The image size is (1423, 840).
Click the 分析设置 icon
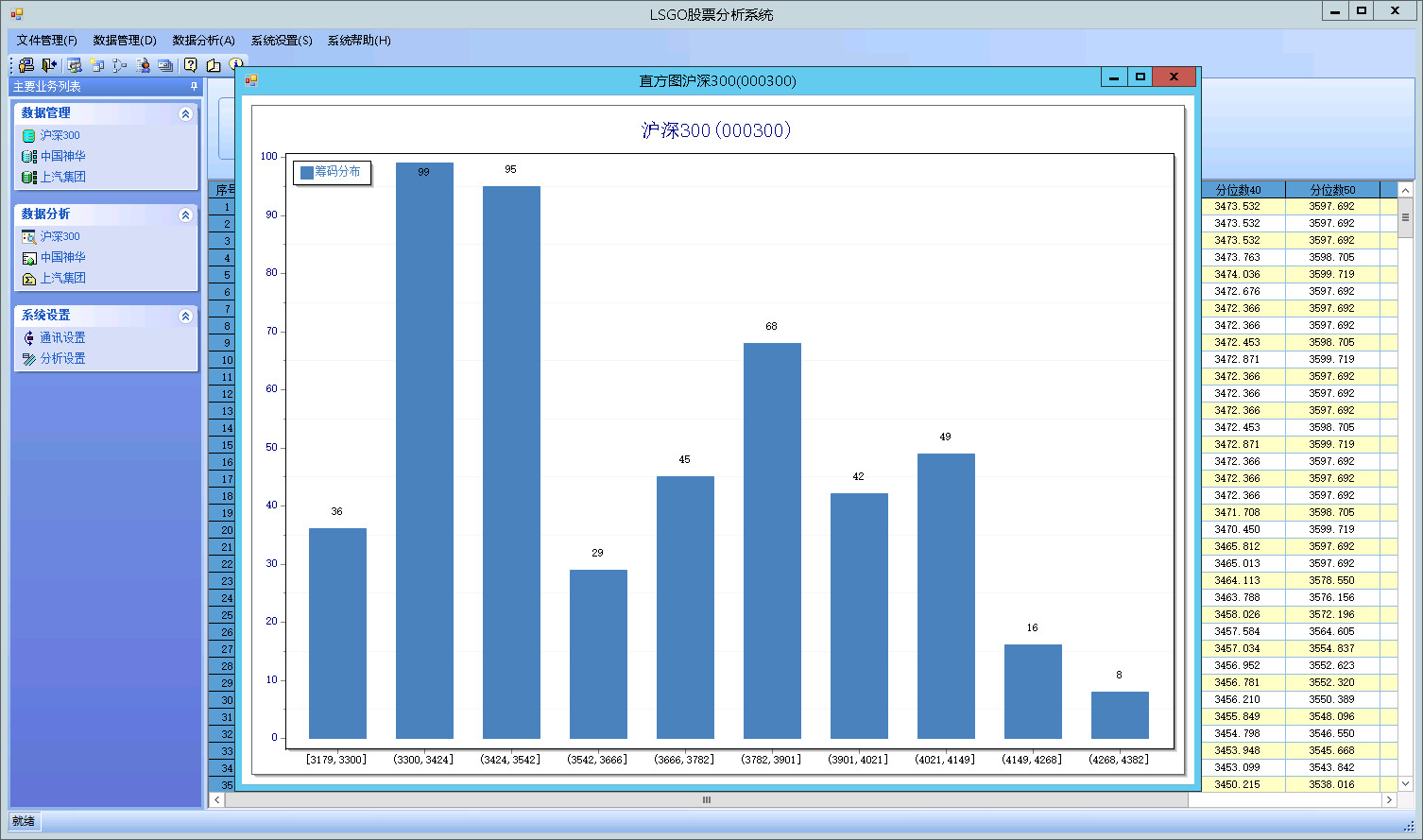coord(29,358)
